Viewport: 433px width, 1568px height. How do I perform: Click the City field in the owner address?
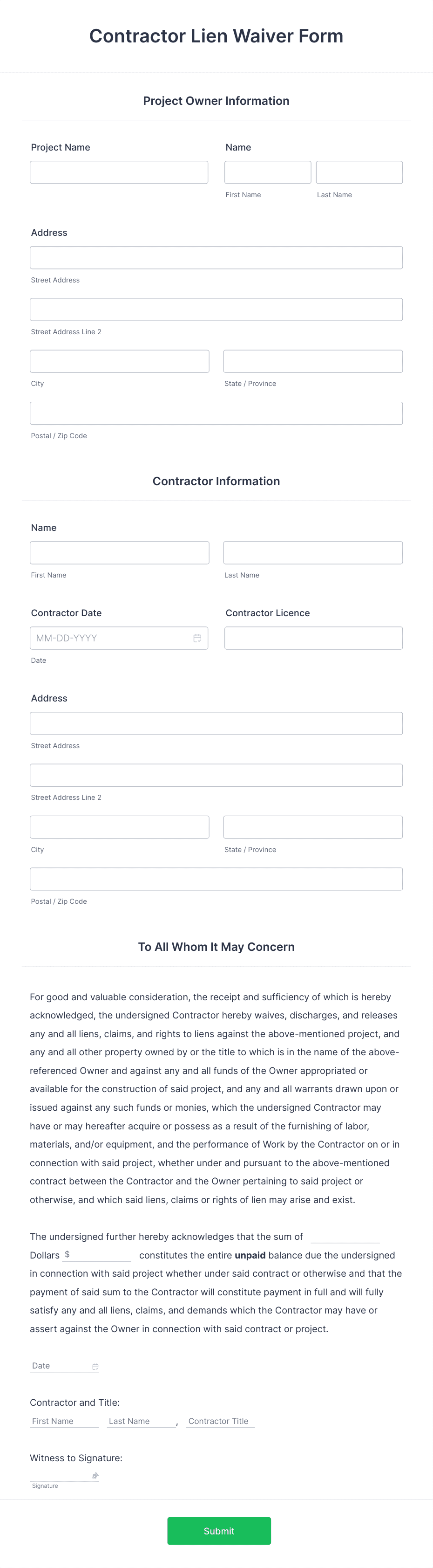click(119, 361)
